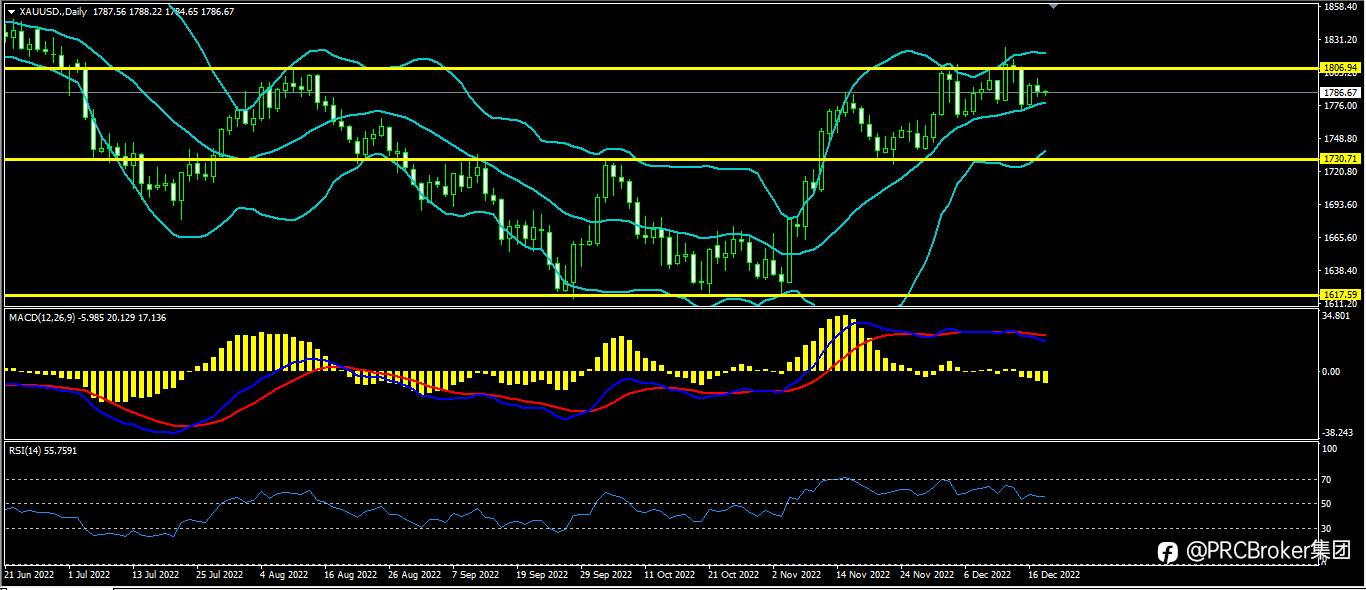Click the 25 Jul 2022 date label
1366x590 pixels.
coord(219,576)
